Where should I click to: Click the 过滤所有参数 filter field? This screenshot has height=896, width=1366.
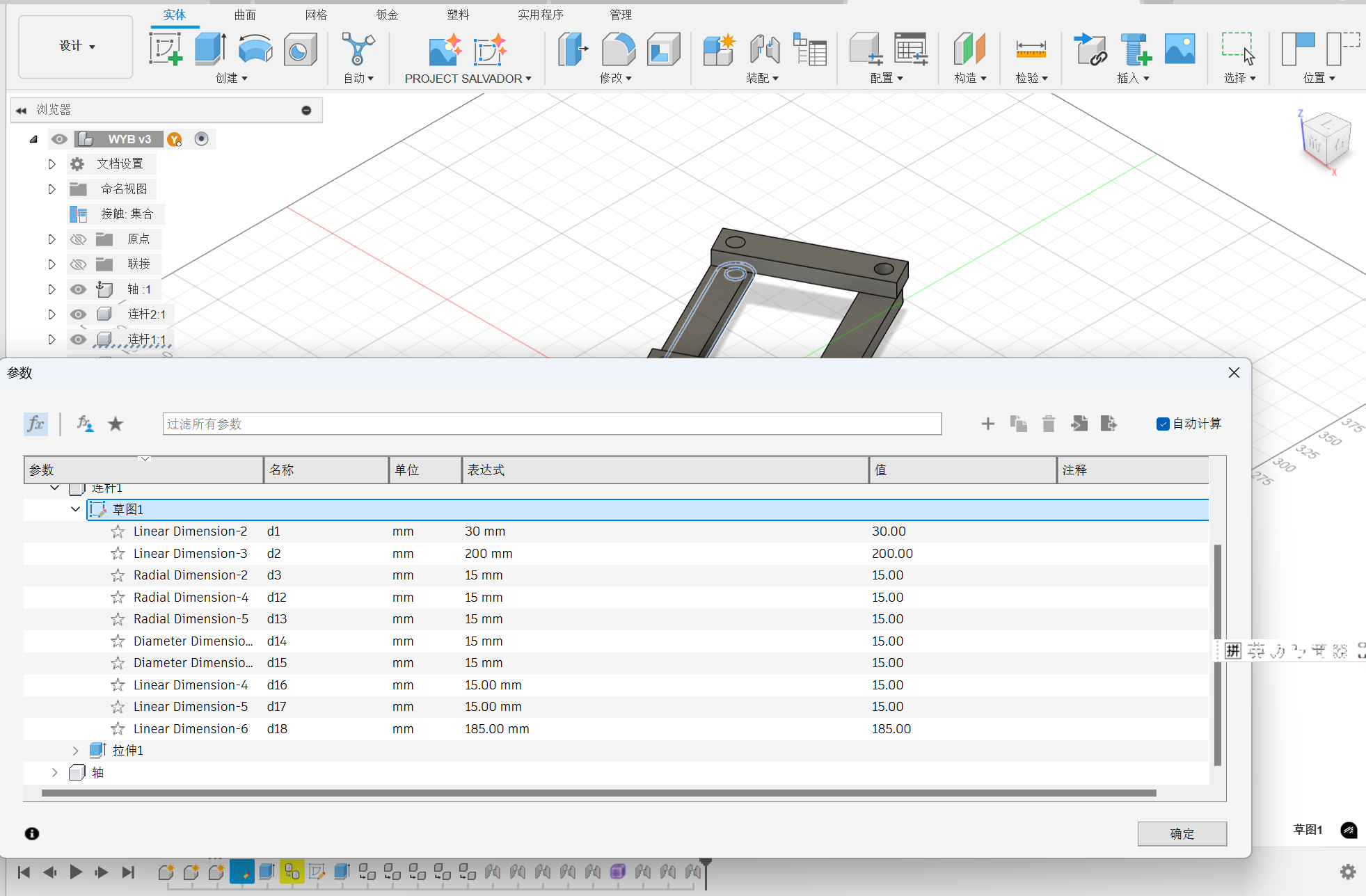pyautogui.click(x=551, y=424)
